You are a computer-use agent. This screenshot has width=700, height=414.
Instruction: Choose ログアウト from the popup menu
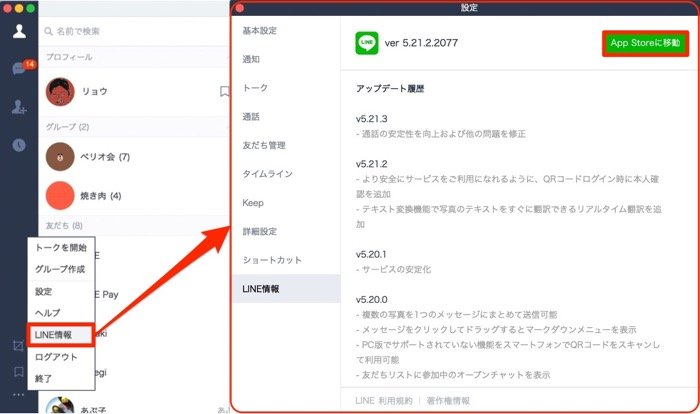(61, 357)
